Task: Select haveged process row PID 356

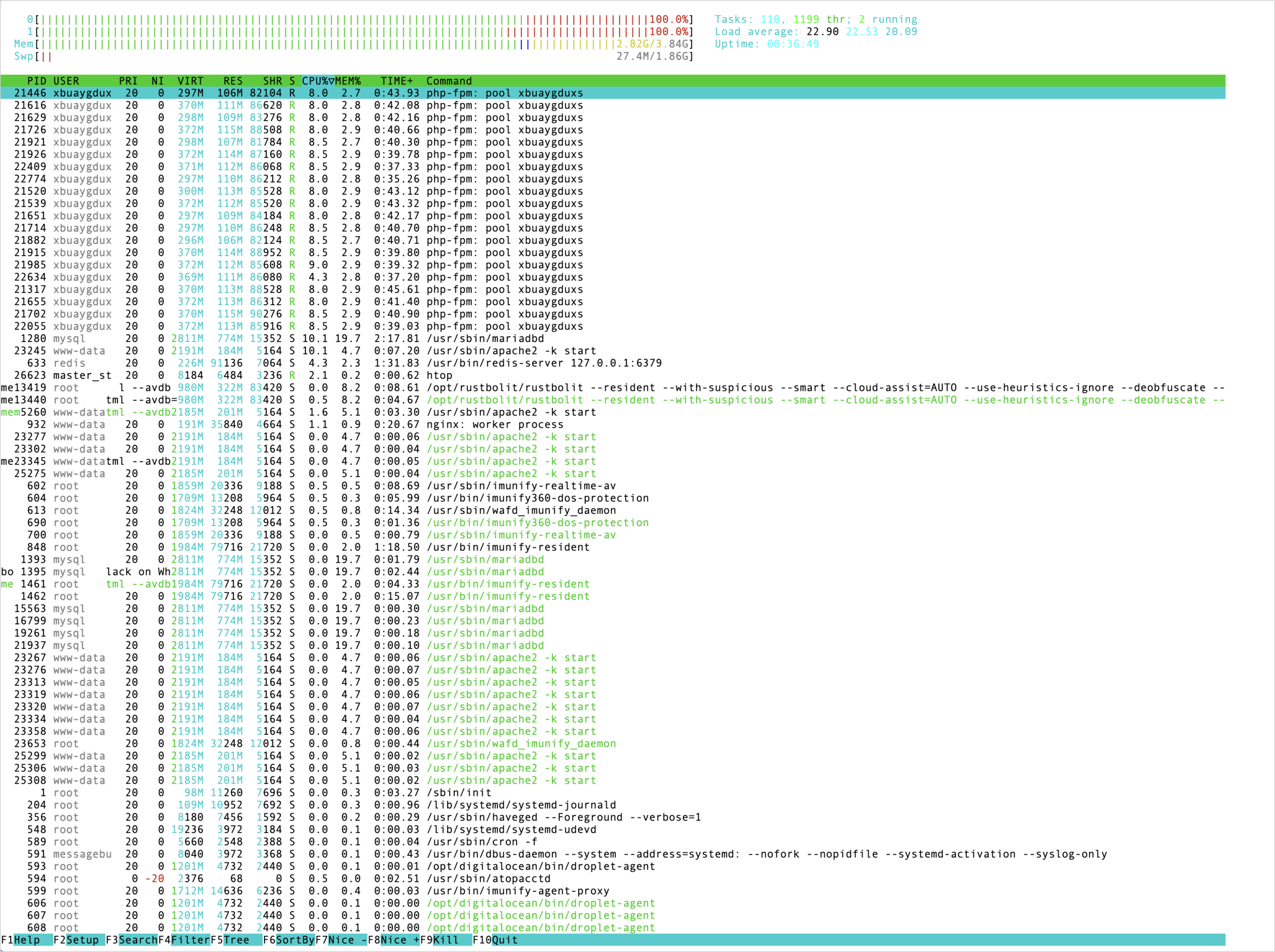Action: 613,817
